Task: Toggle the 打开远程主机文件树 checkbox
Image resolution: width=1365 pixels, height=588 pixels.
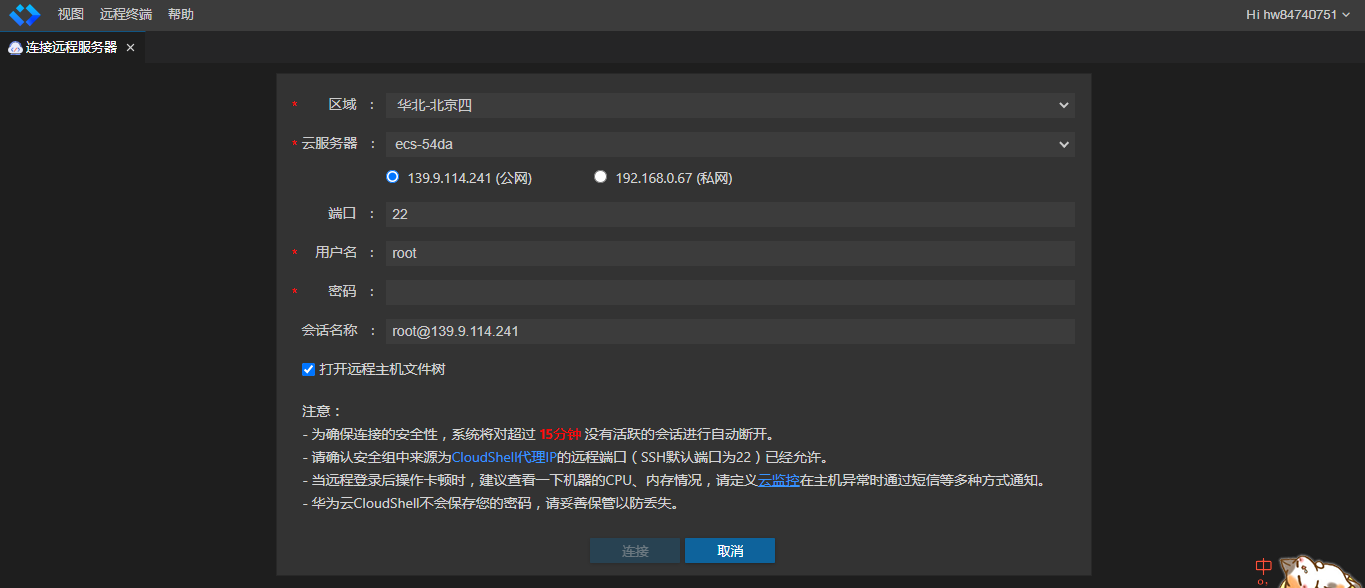Action: [308, 369]
